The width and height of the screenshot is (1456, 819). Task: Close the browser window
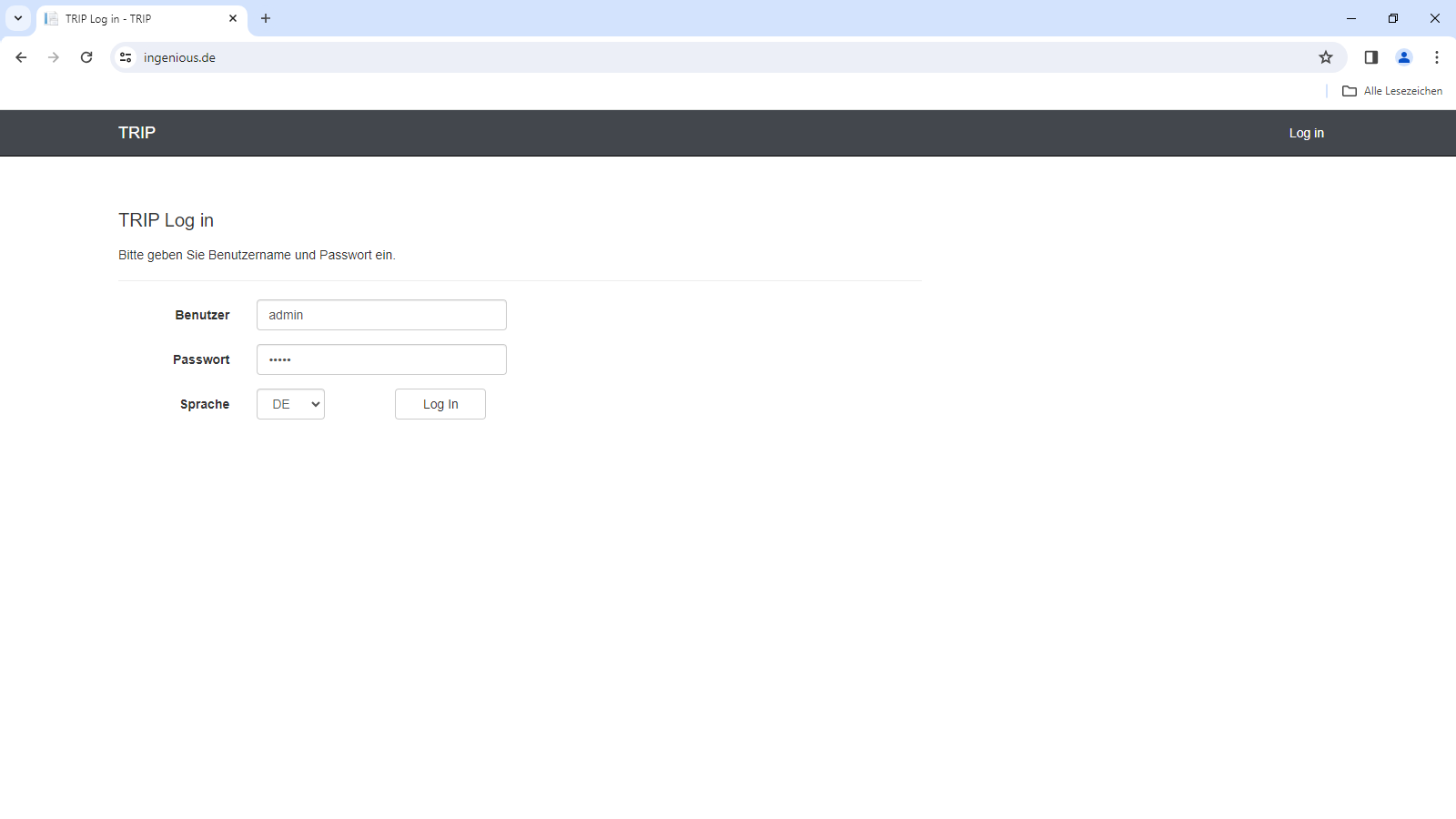pyautogui.click(x=1435, y=18)
